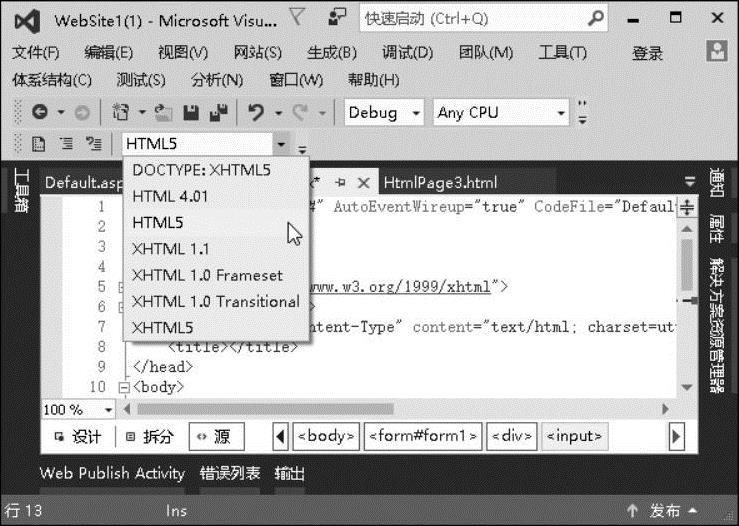Image resolution: width=739 pixels, height=526 pixels.
Task: Click the Visual Studio logo icon
Action: (x=27, y=21)
